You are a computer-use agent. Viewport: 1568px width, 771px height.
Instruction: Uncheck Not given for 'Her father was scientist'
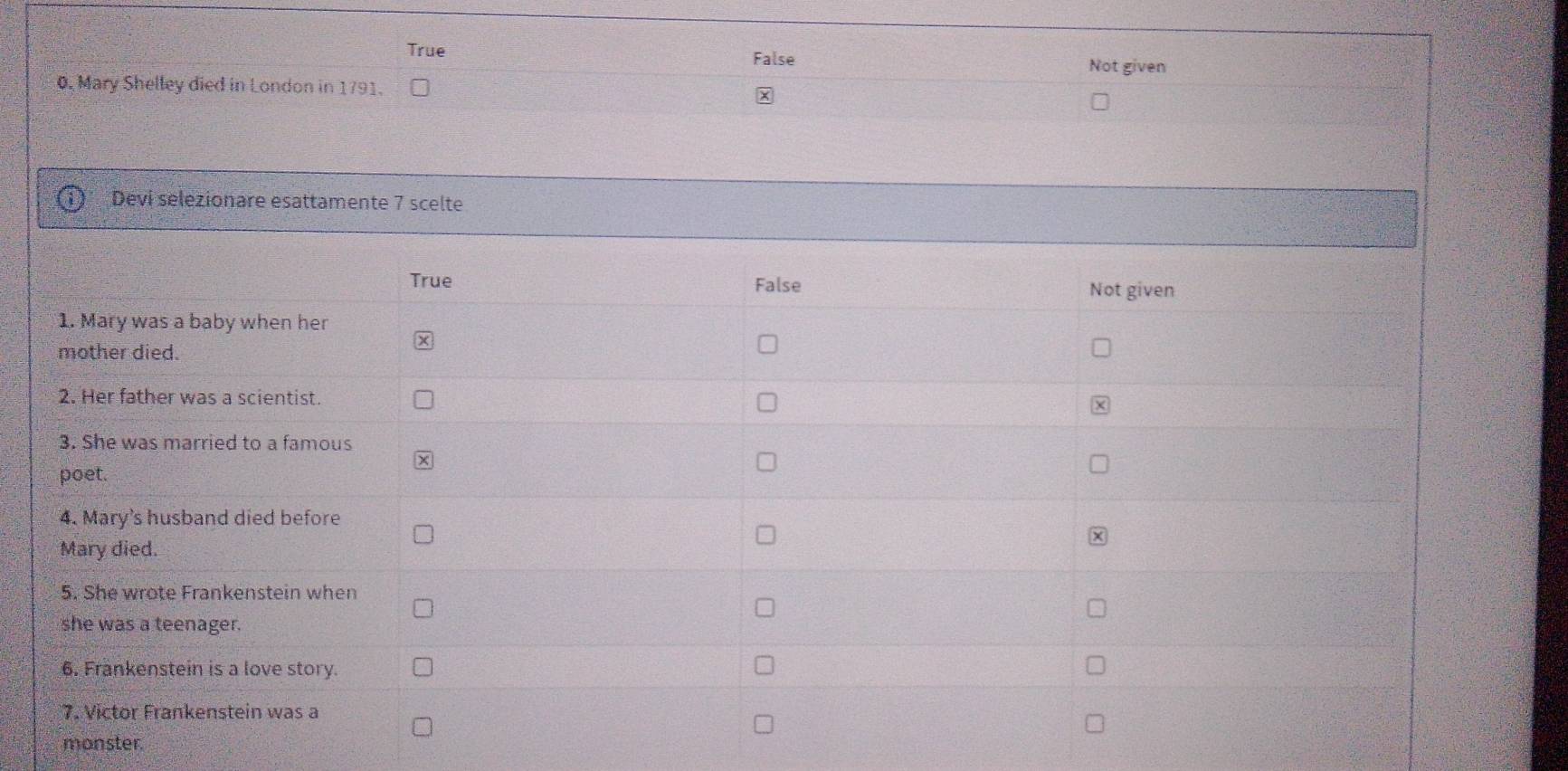tap(1099, 406)
